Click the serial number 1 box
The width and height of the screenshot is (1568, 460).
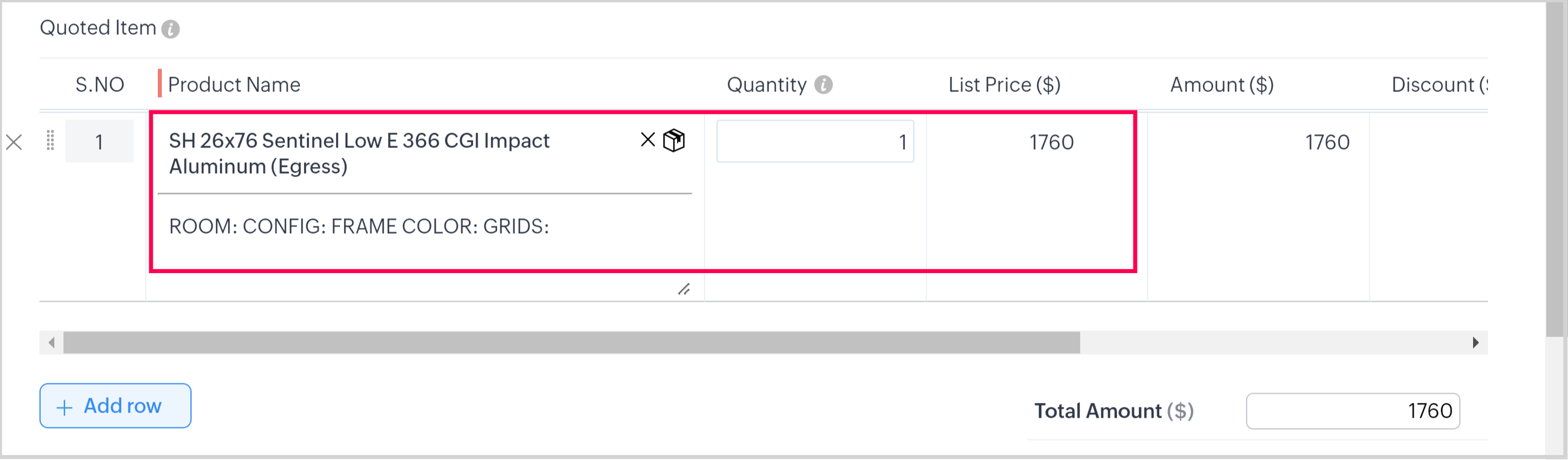pyautogui.click(x=100, y=142)
